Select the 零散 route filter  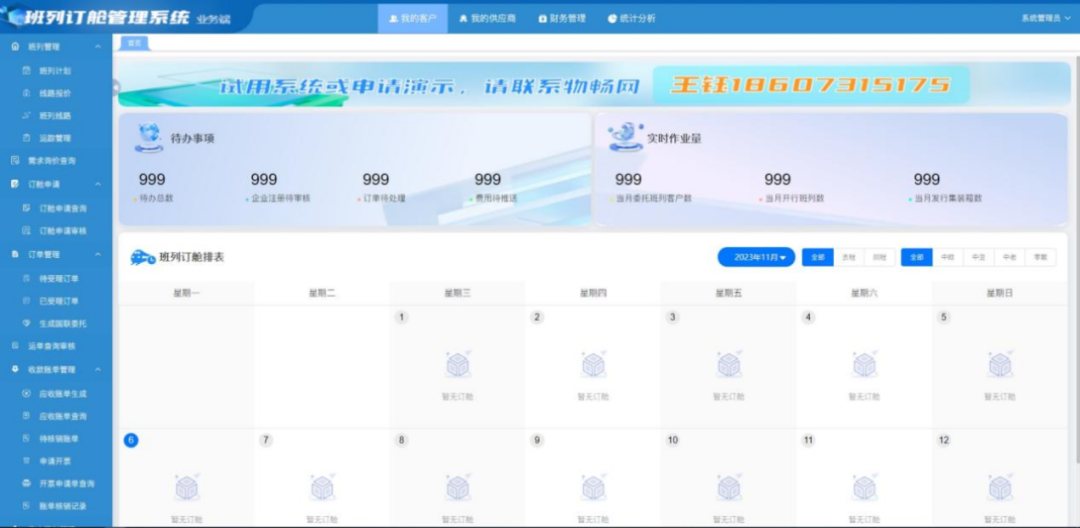coord(1040,257)
